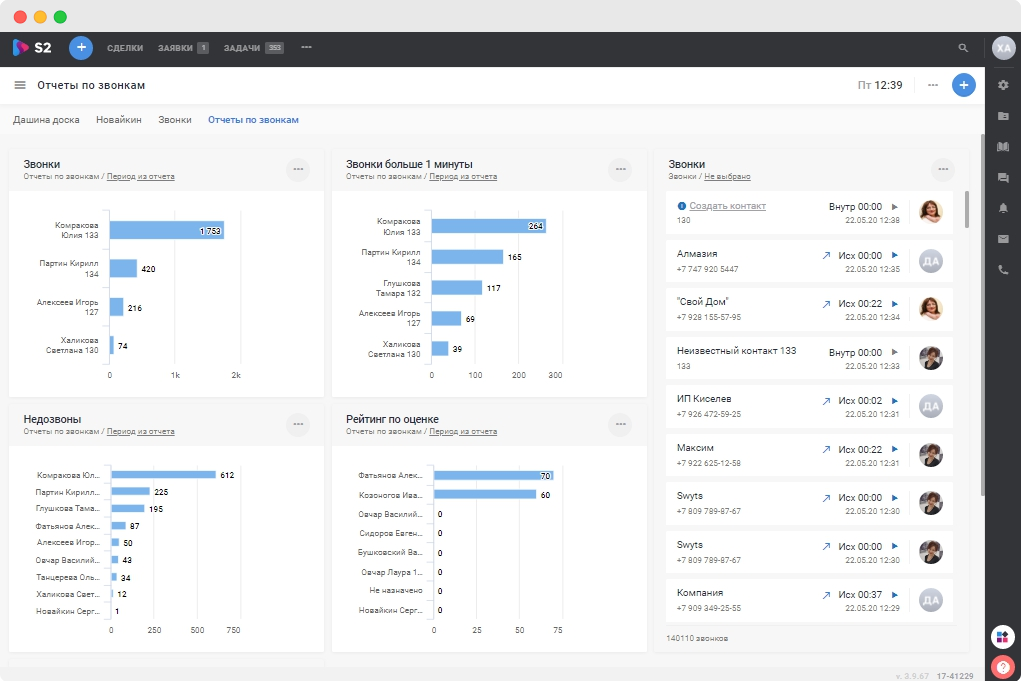Click the ДА avatar on the ИП Киселев call
Screen dimensions: 1021x681
pyautogui.click(x=931, y=406)
